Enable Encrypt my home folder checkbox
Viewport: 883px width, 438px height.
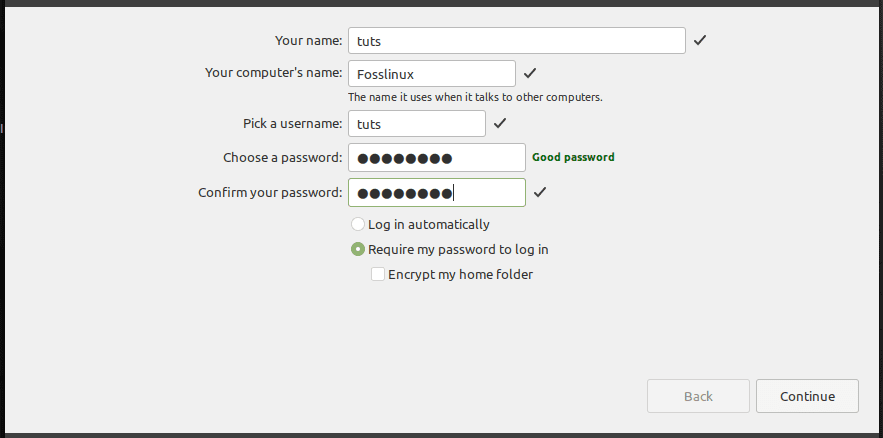378,274
